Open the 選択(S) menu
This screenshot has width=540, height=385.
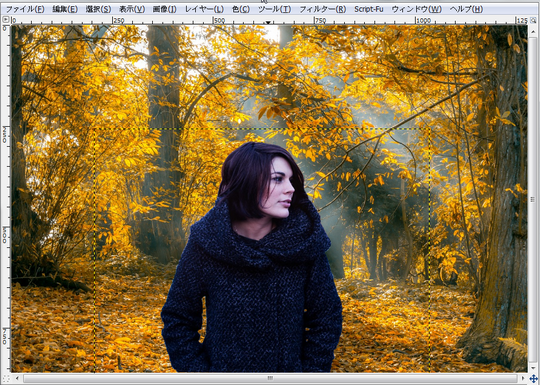[x=98, y=9]
